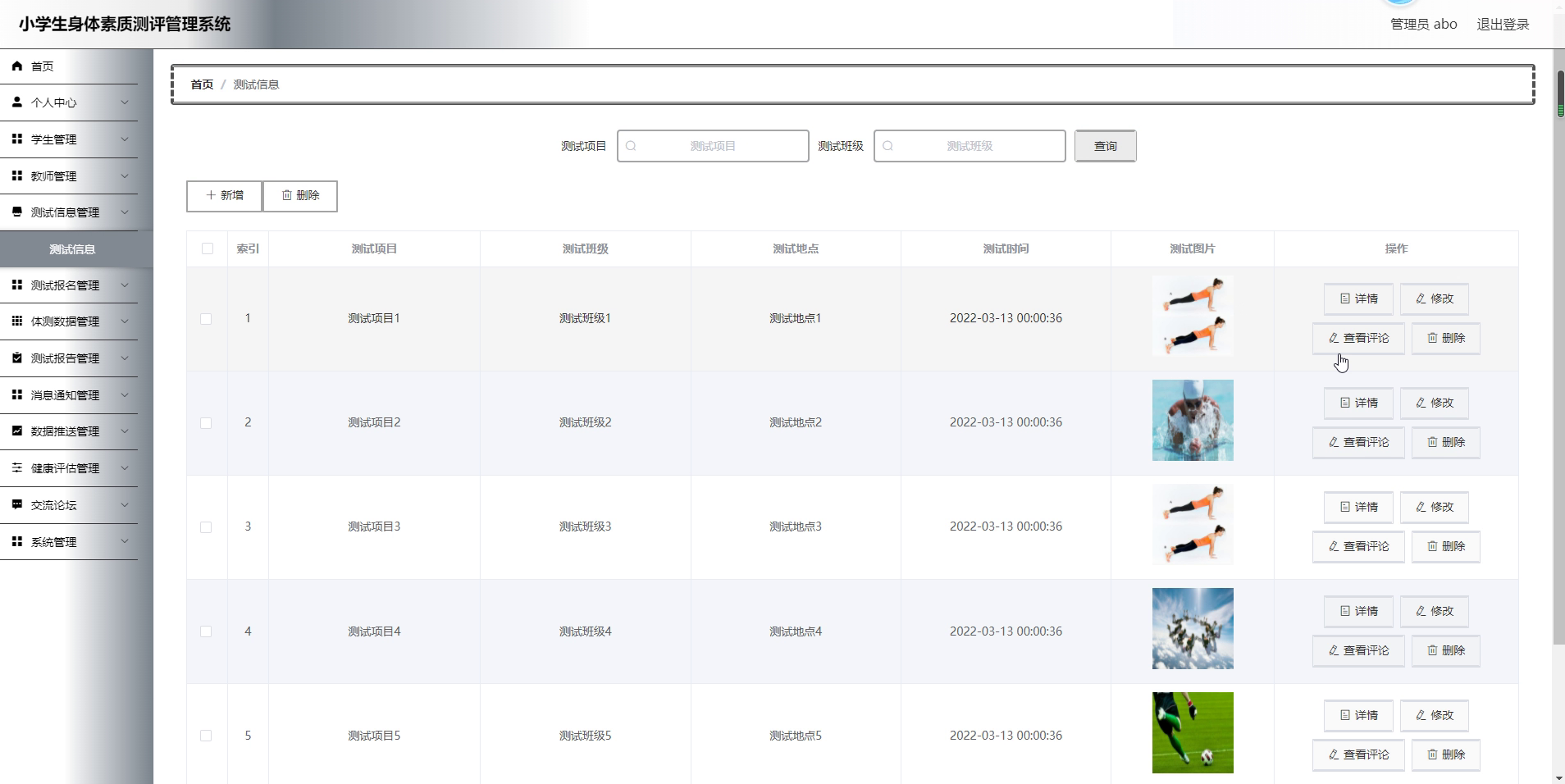Open the 健康评估管理 menu label
Screen dimensions: 1565x784
pyautogui.click(x=65, y=468)
